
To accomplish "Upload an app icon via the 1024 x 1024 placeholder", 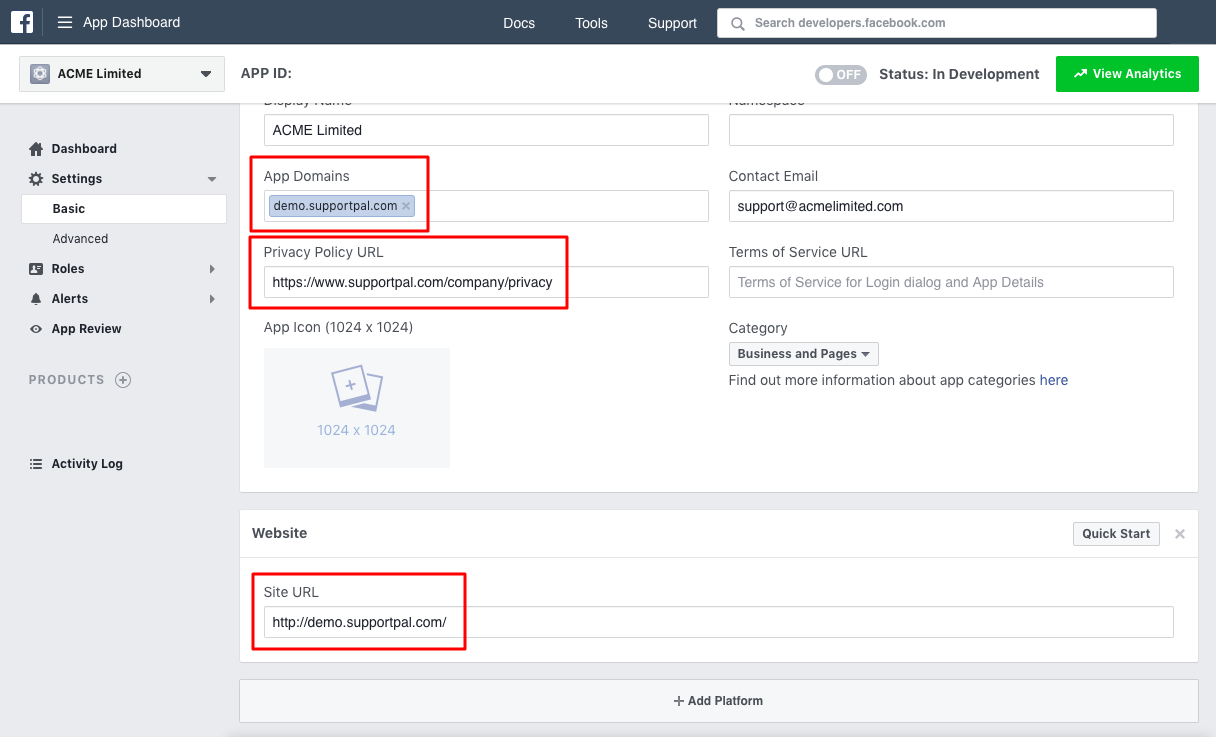I will (x=357, y=408).
